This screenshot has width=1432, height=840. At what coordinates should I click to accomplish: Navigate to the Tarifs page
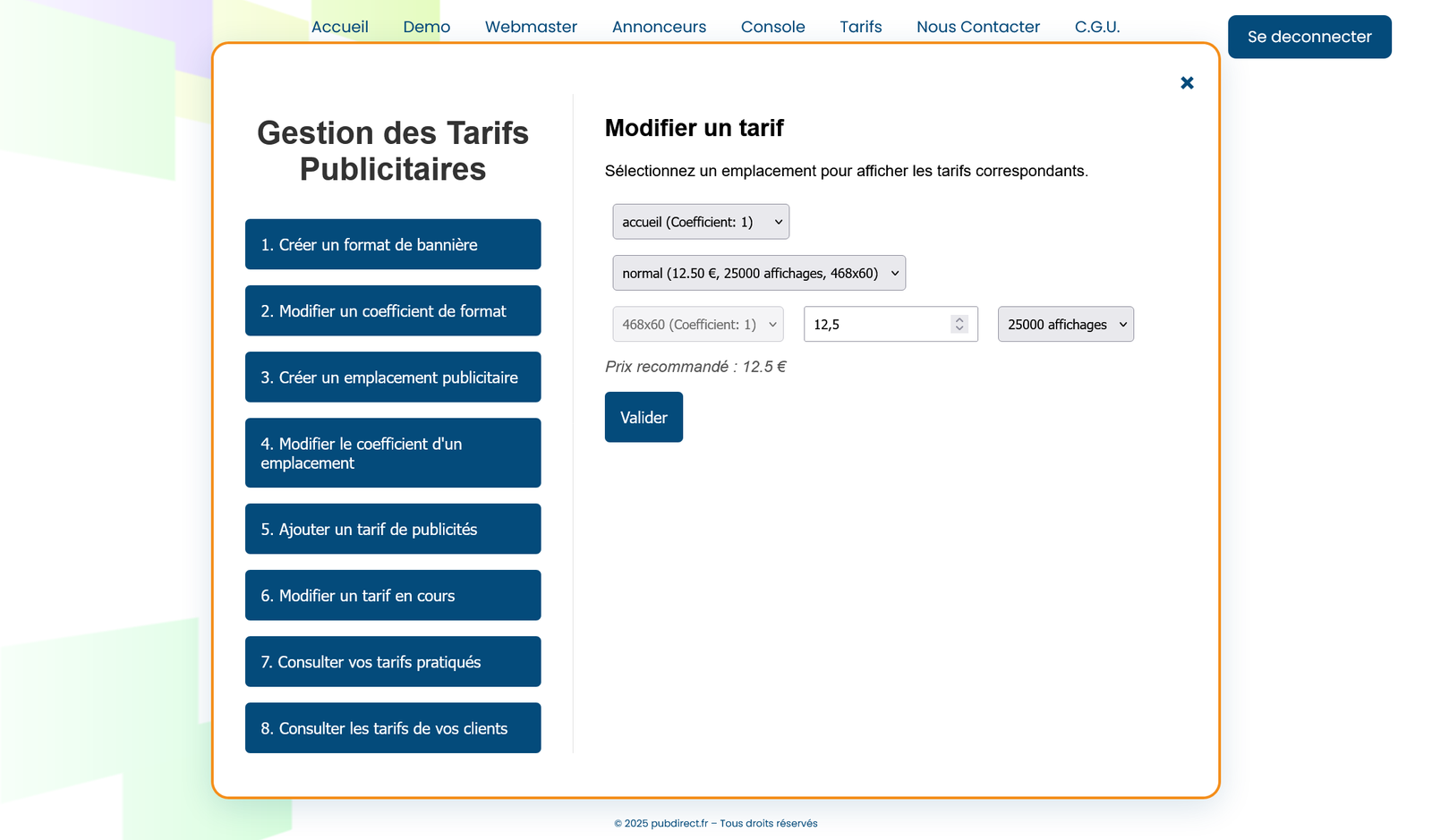coord(860,27)
